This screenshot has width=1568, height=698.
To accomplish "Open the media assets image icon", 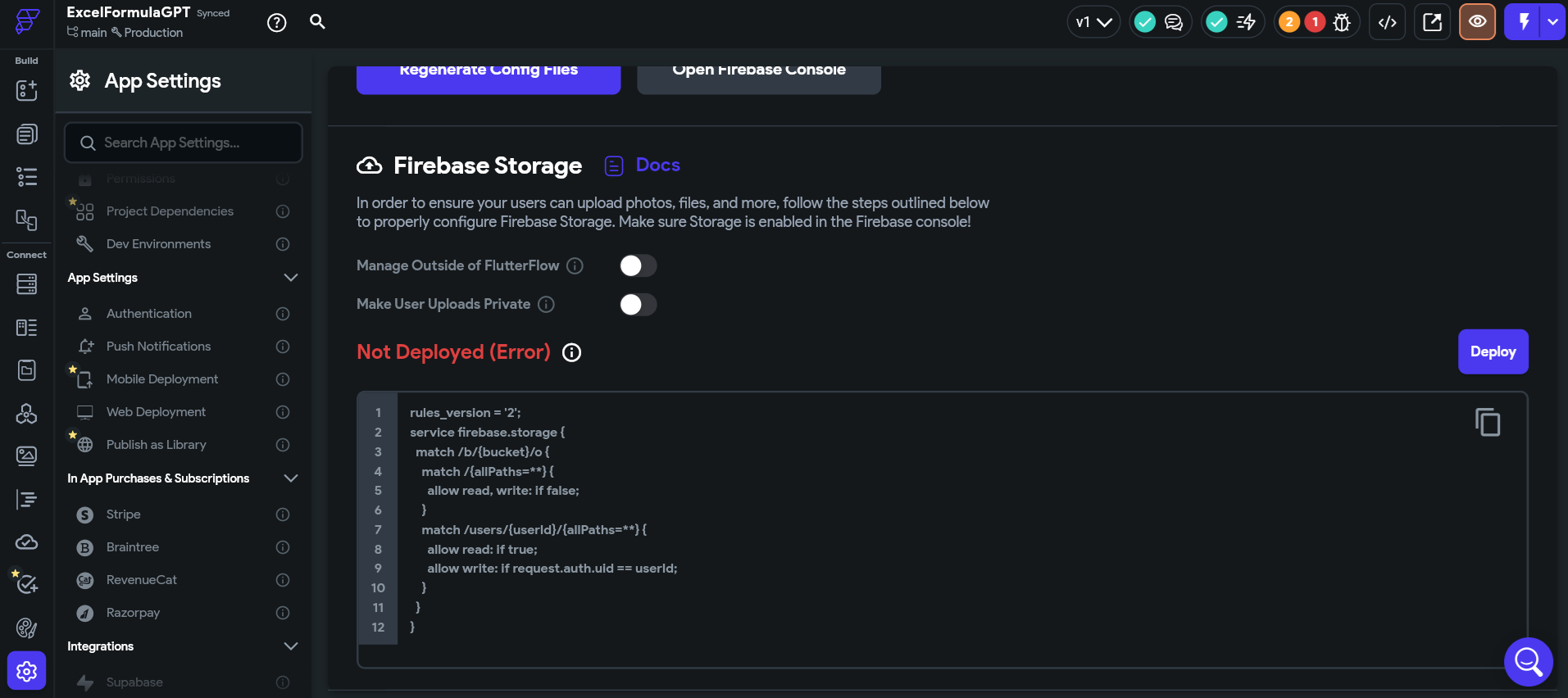I will [27, 456].
